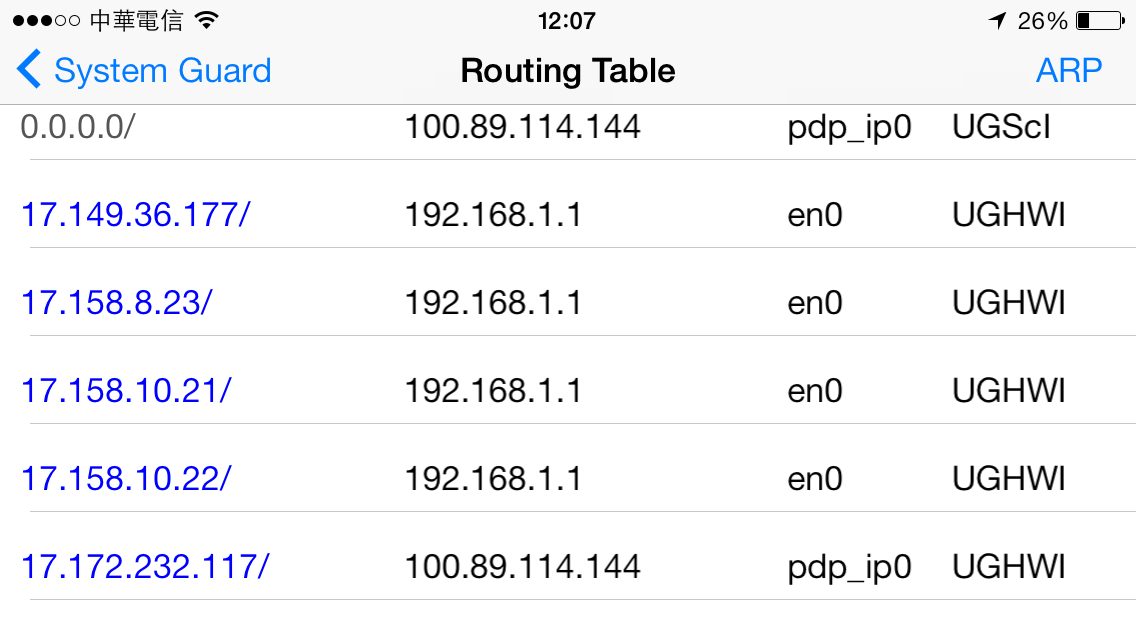Screen dimensions: 1136x640
Task: Open the ARP table view
Action: pos(1069,70)
